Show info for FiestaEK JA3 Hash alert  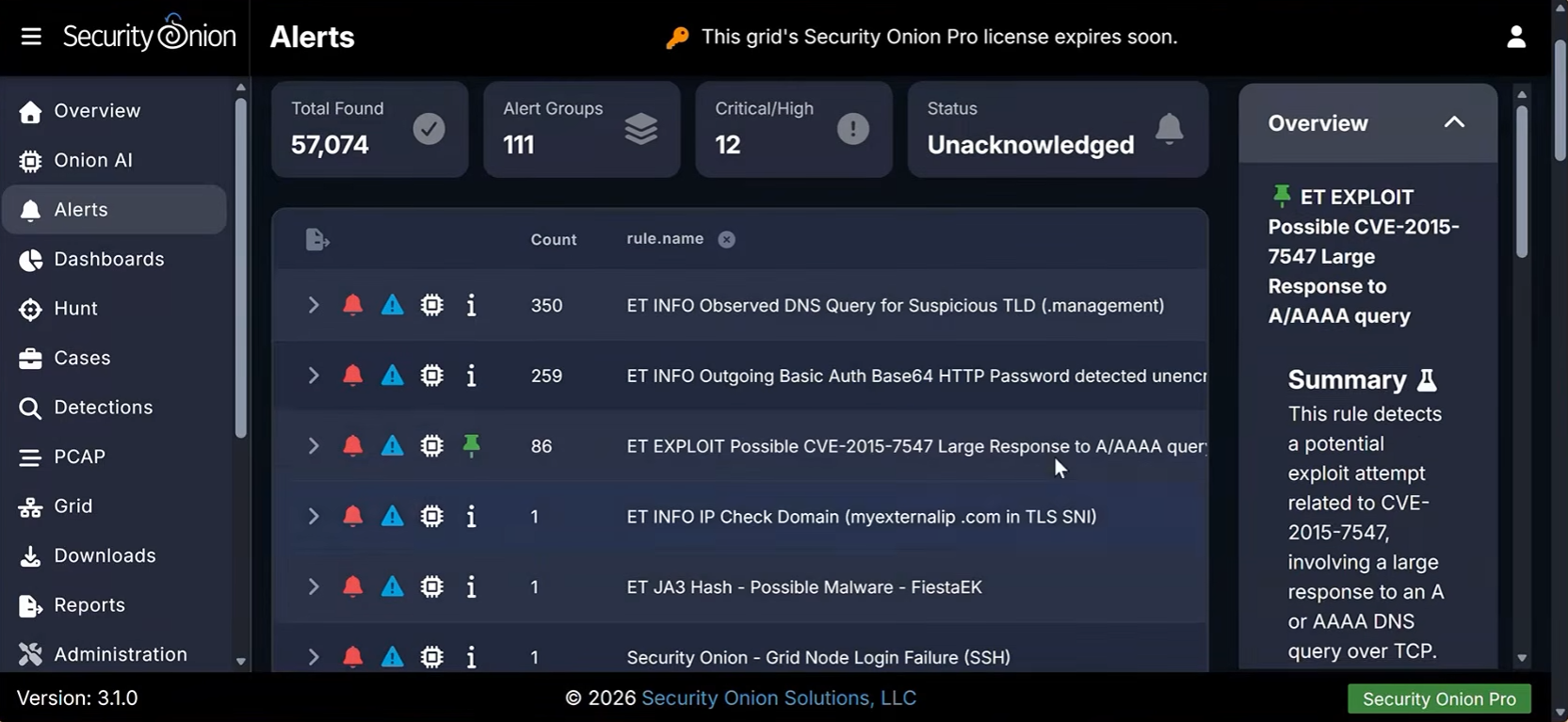click(471, 586)
